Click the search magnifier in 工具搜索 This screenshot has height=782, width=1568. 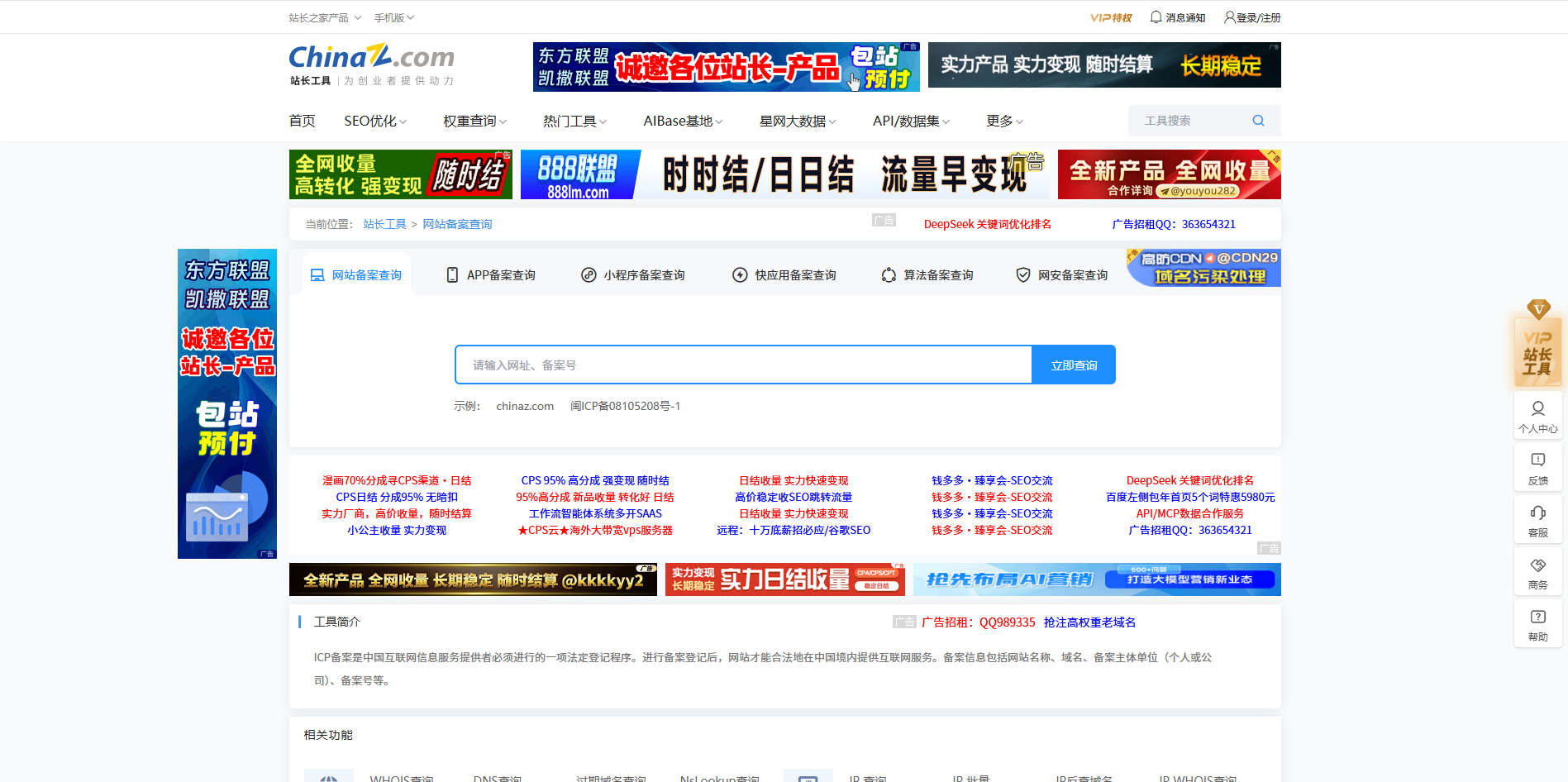pyautogui.click(x=1258, y=120)
